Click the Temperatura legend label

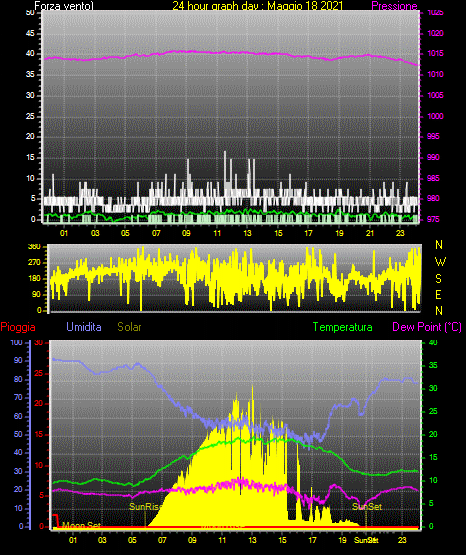tap(342, 327)
